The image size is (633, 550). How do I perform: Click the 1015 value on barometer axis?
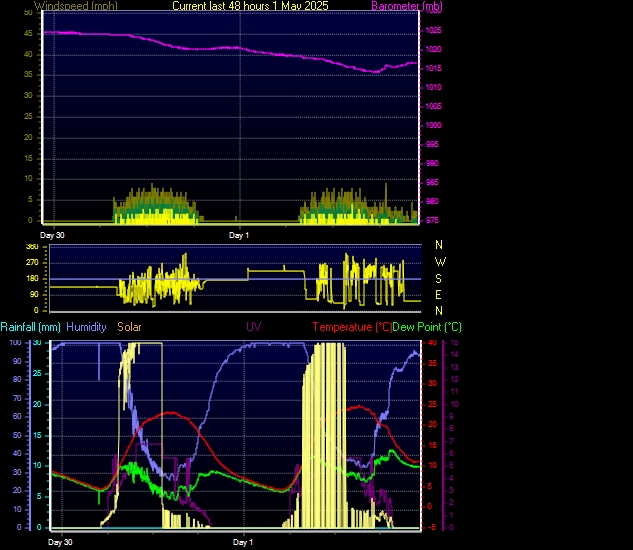point(434,68)
